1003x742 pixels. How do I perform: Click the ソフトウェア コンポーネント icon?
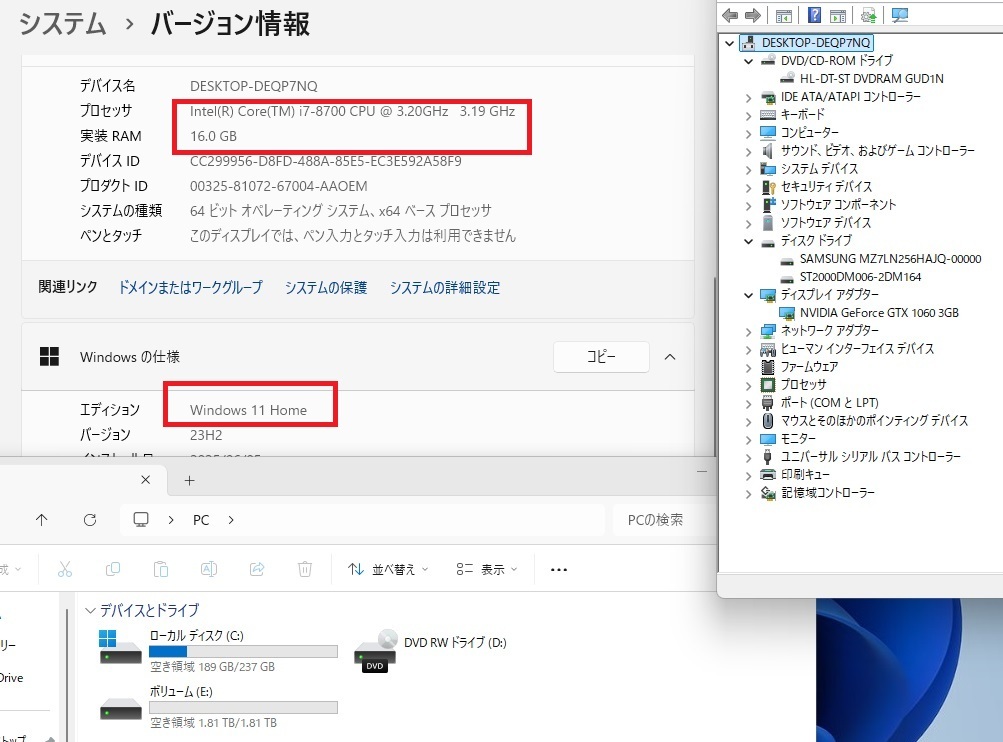click(768, 205)
